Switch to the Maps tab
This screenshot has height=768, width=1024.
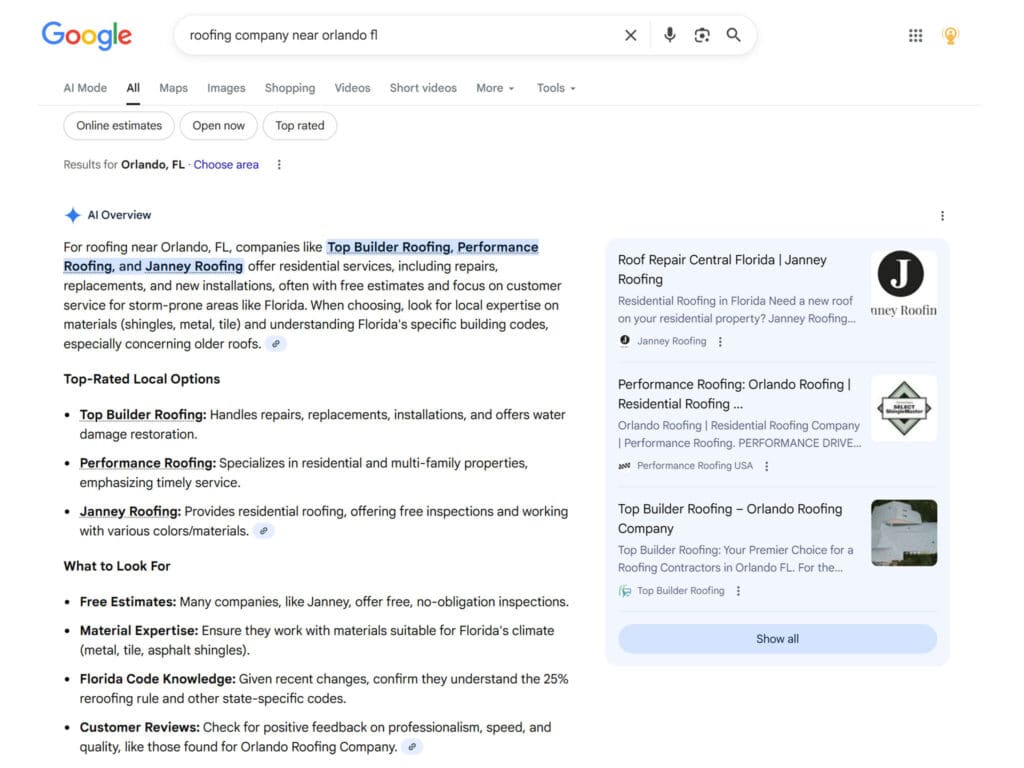[173, 88]
